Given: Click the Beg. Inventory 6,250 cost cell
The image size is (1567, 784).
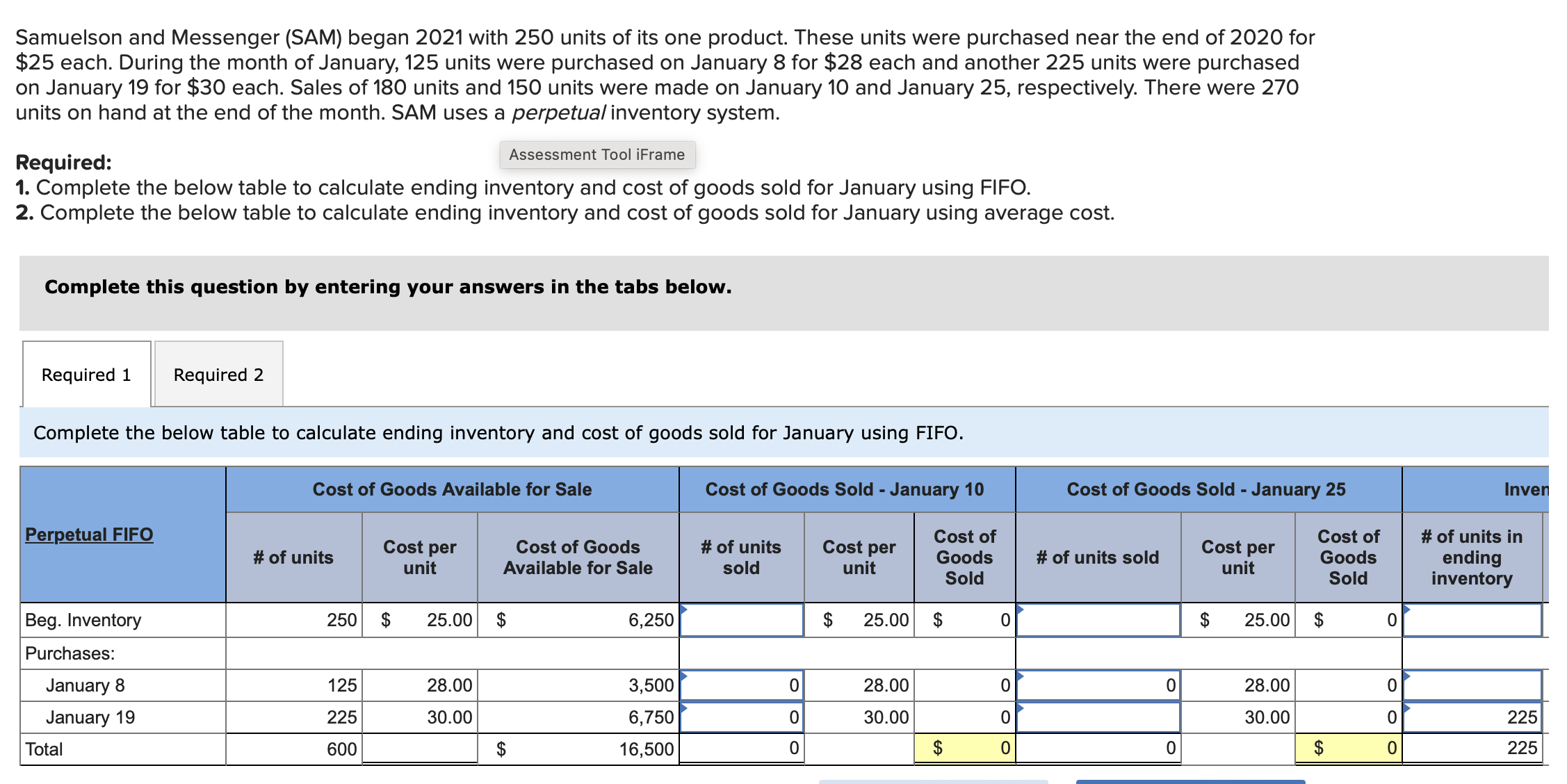Looking at the screenshot, I should pyautogui.click(x=578, y=620).
